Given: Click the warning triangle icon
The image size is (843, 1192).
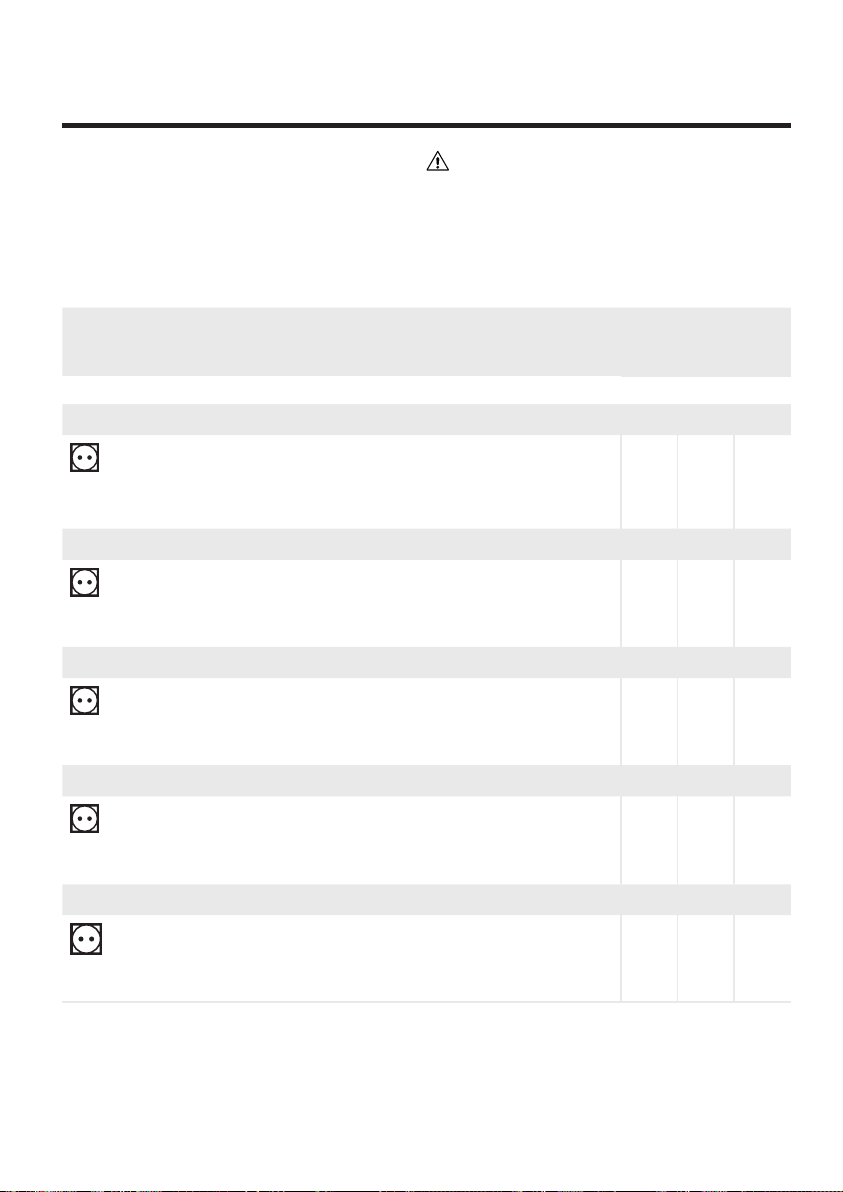Looking at the screenshot, I should click(438, 160).
